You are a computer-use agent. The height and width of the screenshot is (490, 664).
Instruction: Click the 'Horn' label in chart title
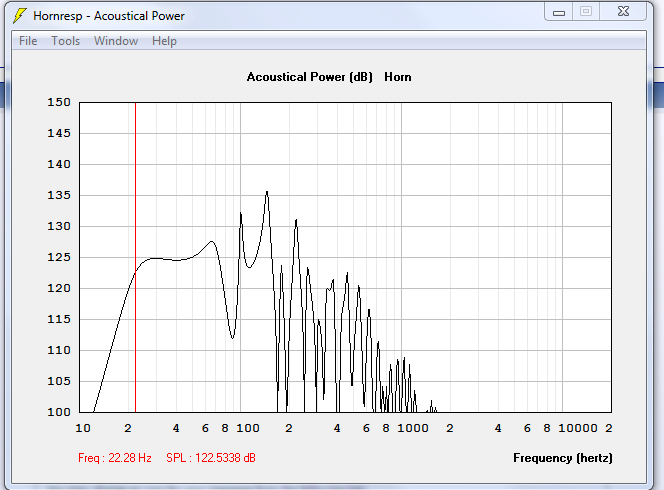point(398,77)
